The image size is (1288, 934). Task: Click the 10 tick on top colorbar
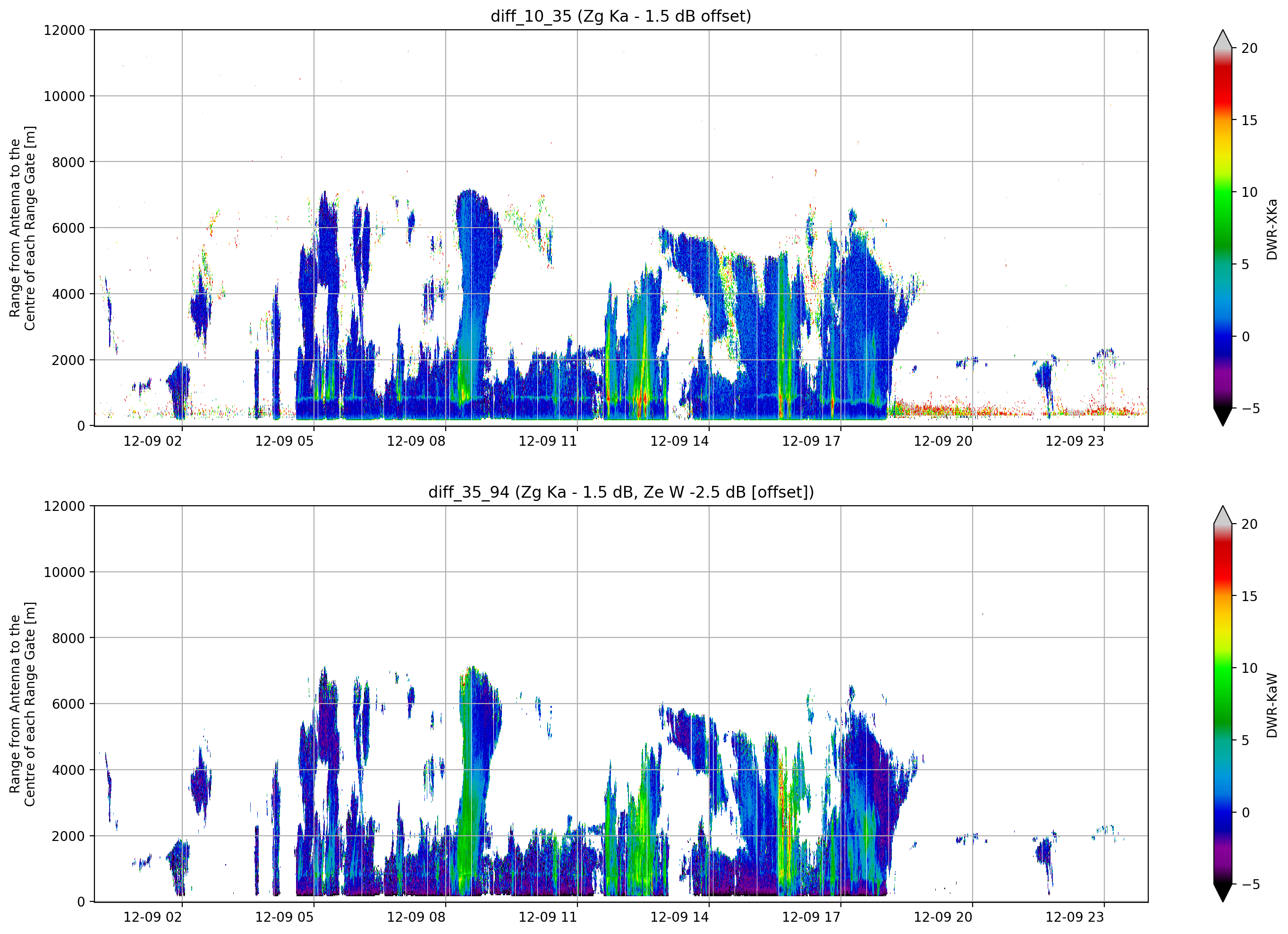(1249, 193)
